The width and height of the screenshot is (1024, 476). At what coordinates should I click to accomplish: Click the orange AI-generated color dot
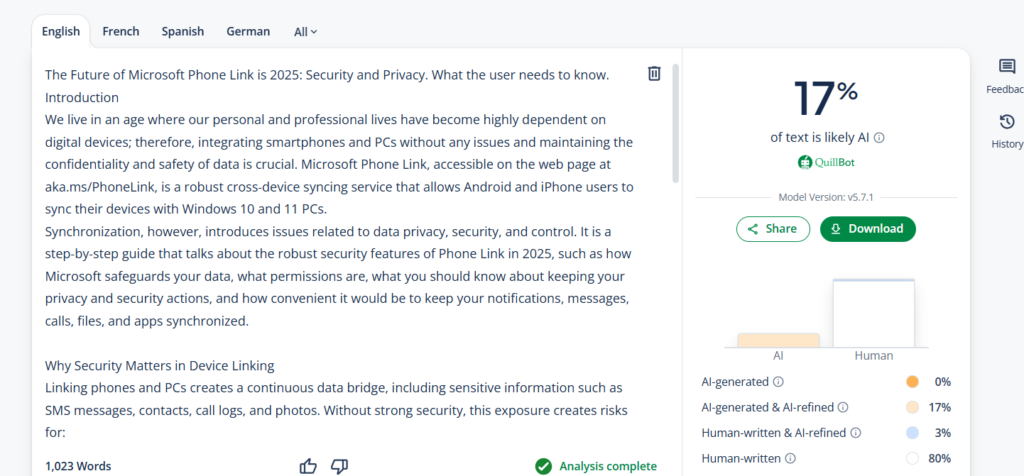pyautogui.click(x=912, y=382)
